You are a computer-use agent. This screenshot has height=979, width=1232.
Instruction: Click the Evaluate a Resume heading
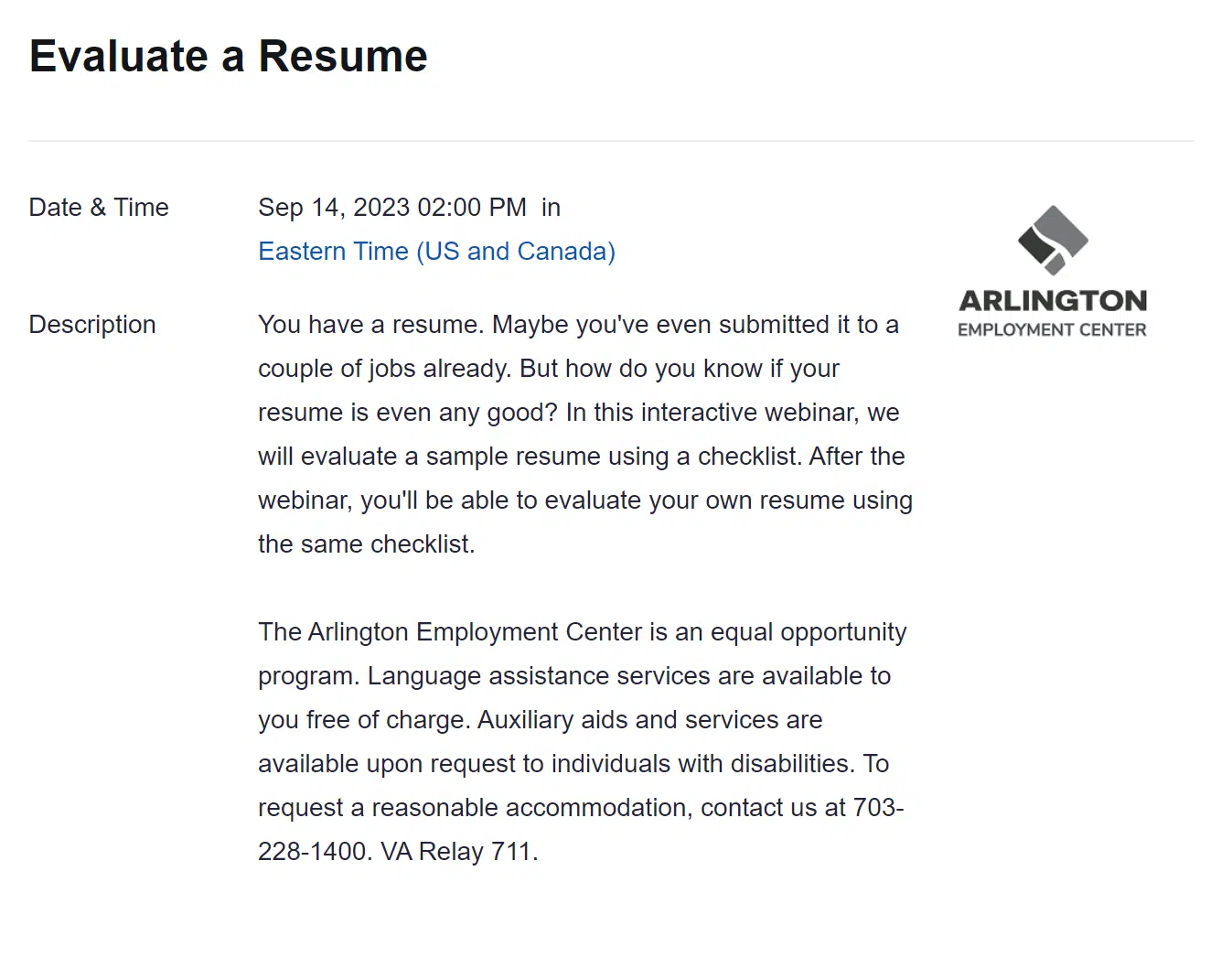click(229, 57)
